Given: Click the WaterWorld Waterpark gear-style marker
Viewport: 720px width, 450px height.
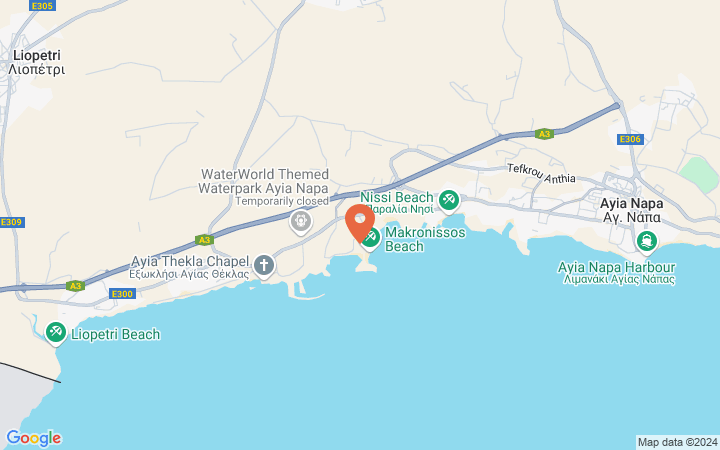Looking at the screenshot, I should (x=301, y=222).
